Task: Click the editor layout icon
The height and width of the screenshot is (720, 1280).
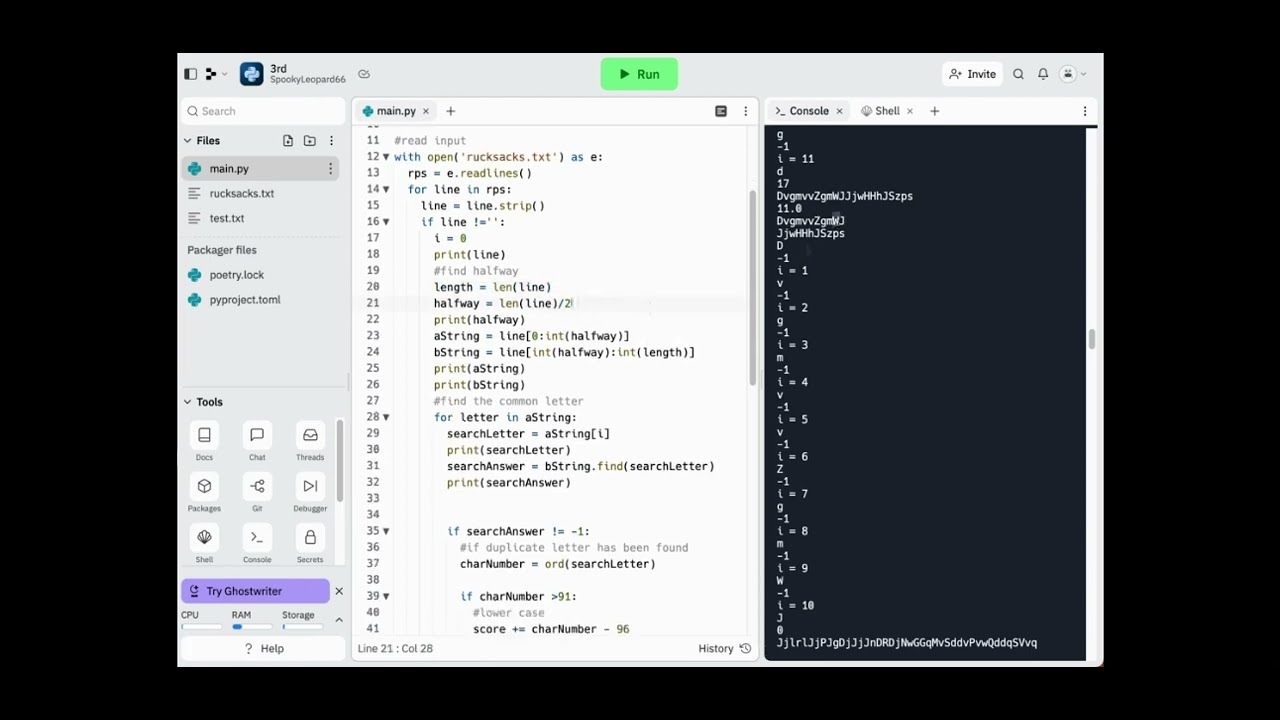Action: pos(720,111)
